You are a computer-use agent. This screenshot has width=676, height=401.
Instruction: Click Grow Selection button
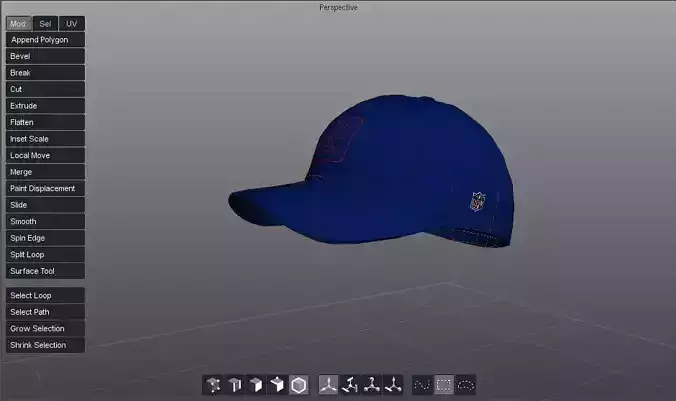[x=45, y=329]
